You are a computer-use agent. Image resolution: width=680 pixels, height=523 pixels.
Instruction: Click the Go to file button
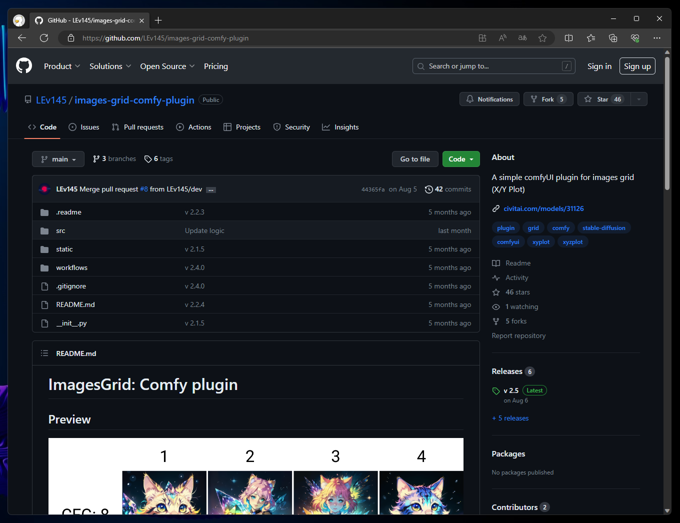click(415, 159)
